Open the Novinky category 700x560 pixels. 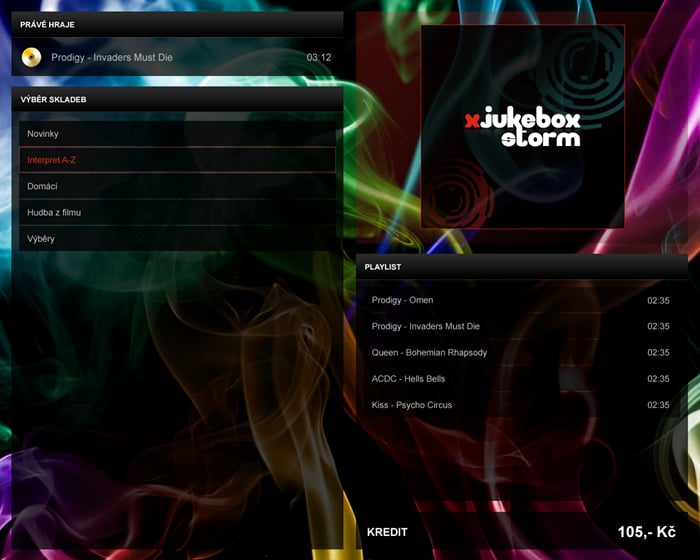pos(177,134)
